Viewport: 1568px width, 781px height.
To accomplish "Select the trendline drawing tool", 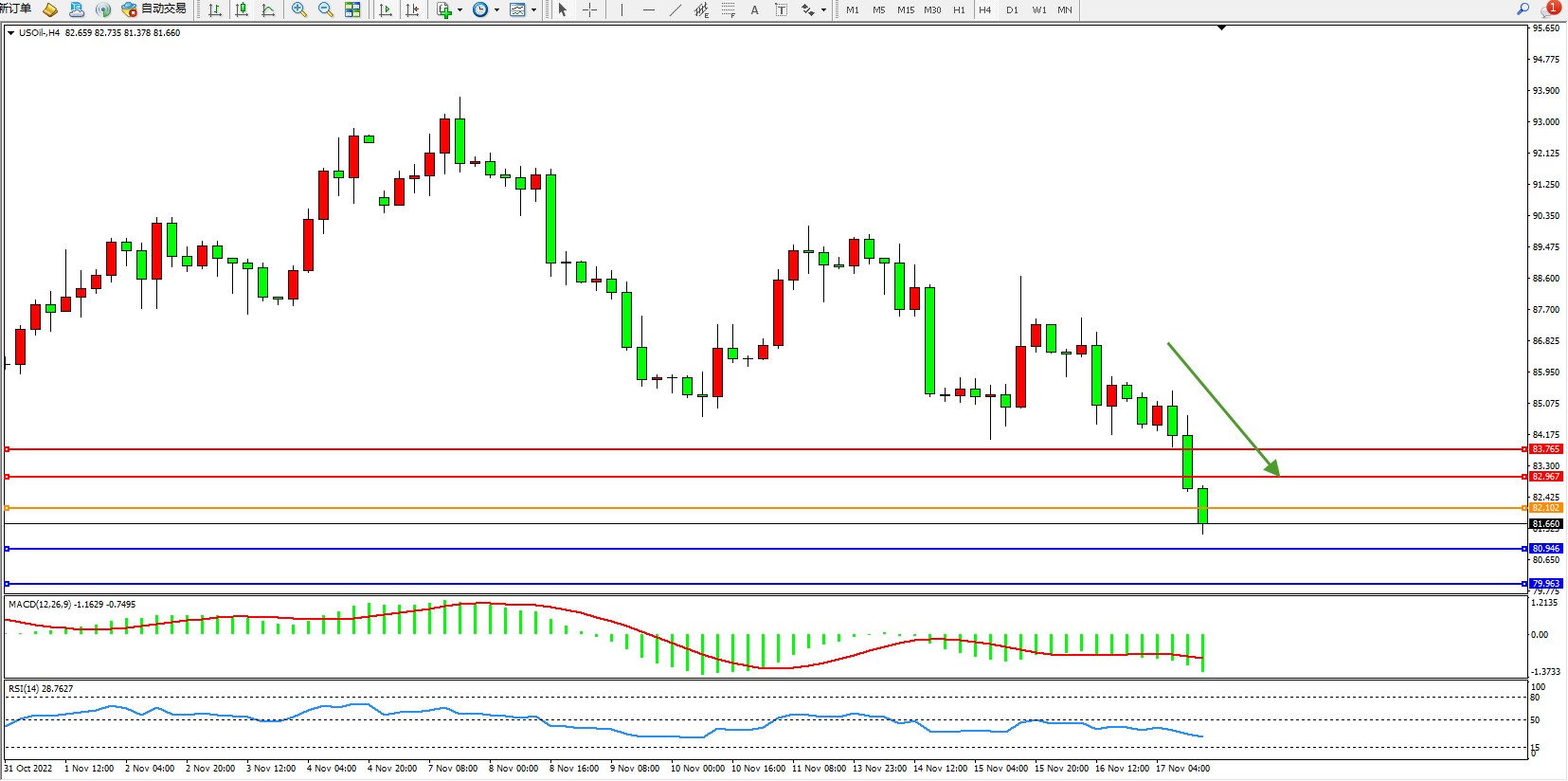I will point(675,9).
